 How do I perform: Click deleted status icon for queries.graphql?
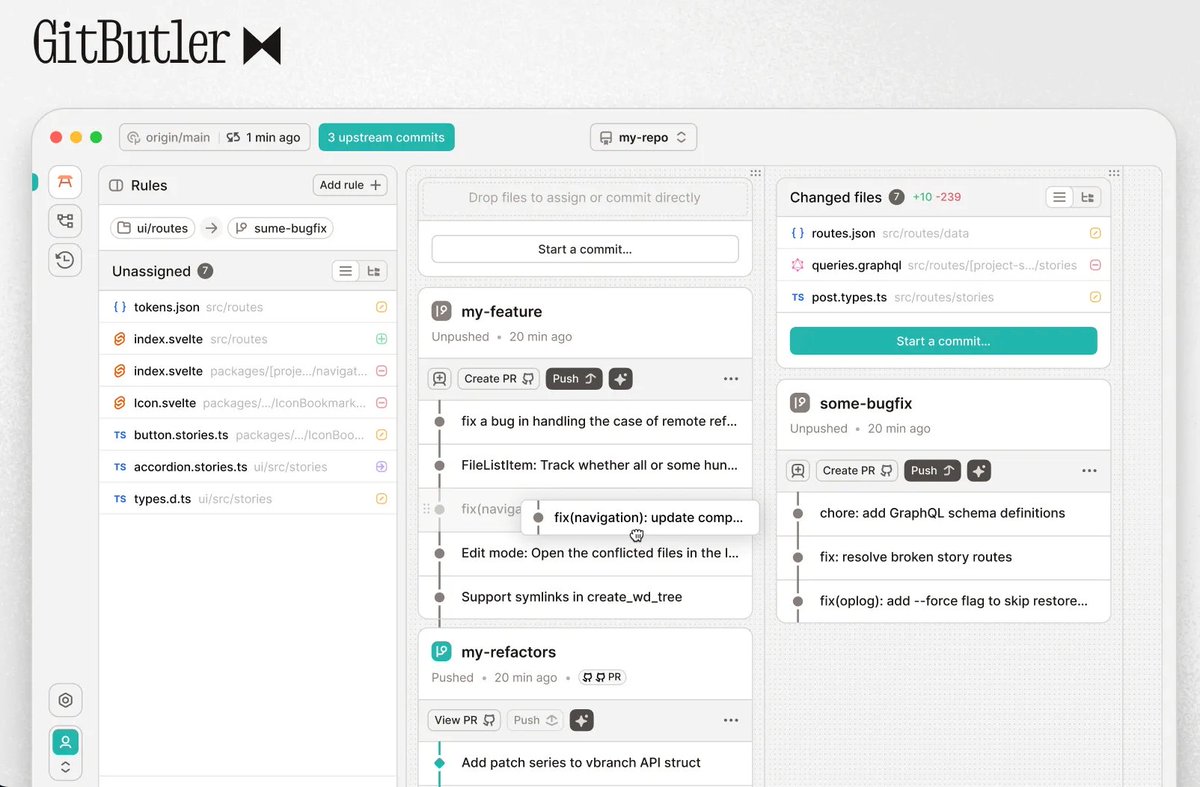[x=1095, y=265]
